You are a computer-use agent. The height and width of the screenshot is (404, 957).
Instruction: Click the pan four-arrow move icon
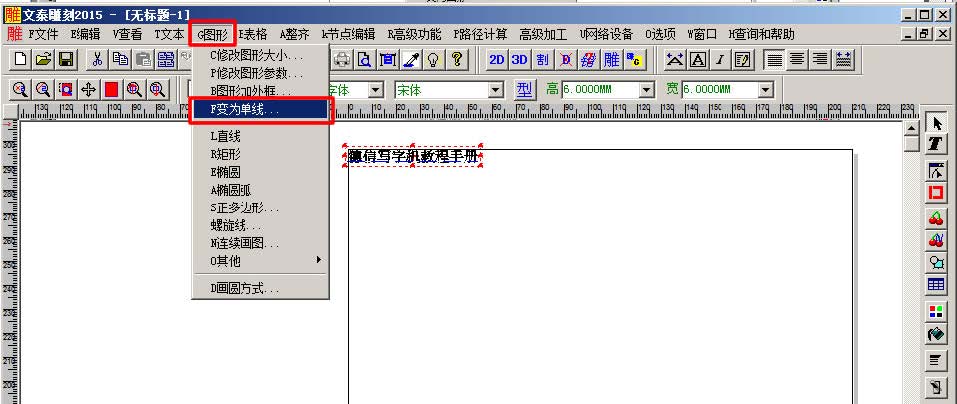click(x=88, y=90)
